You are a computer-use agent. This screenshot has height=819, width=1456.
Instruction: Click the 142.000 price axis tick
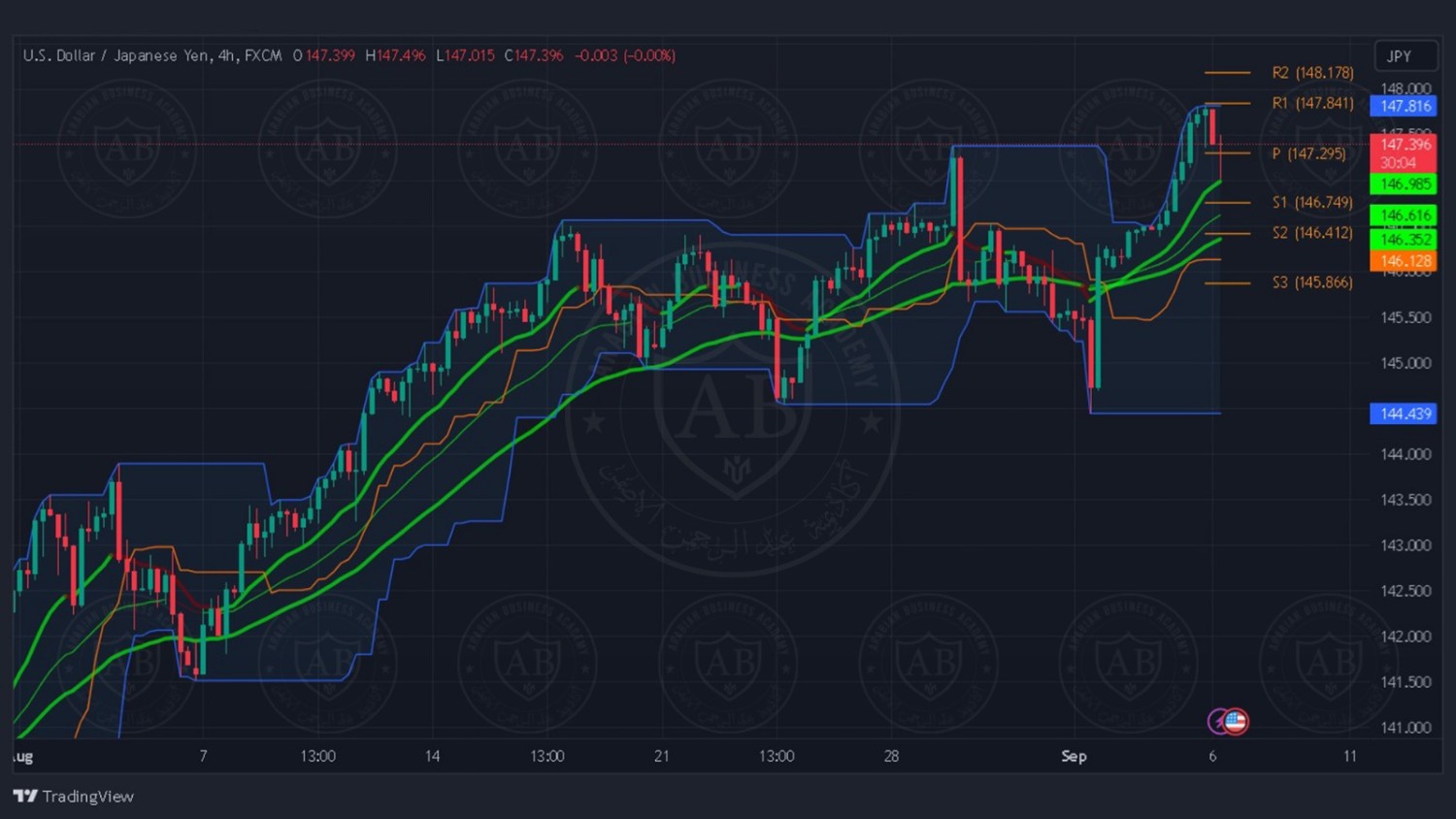[x=1406, y=637]
